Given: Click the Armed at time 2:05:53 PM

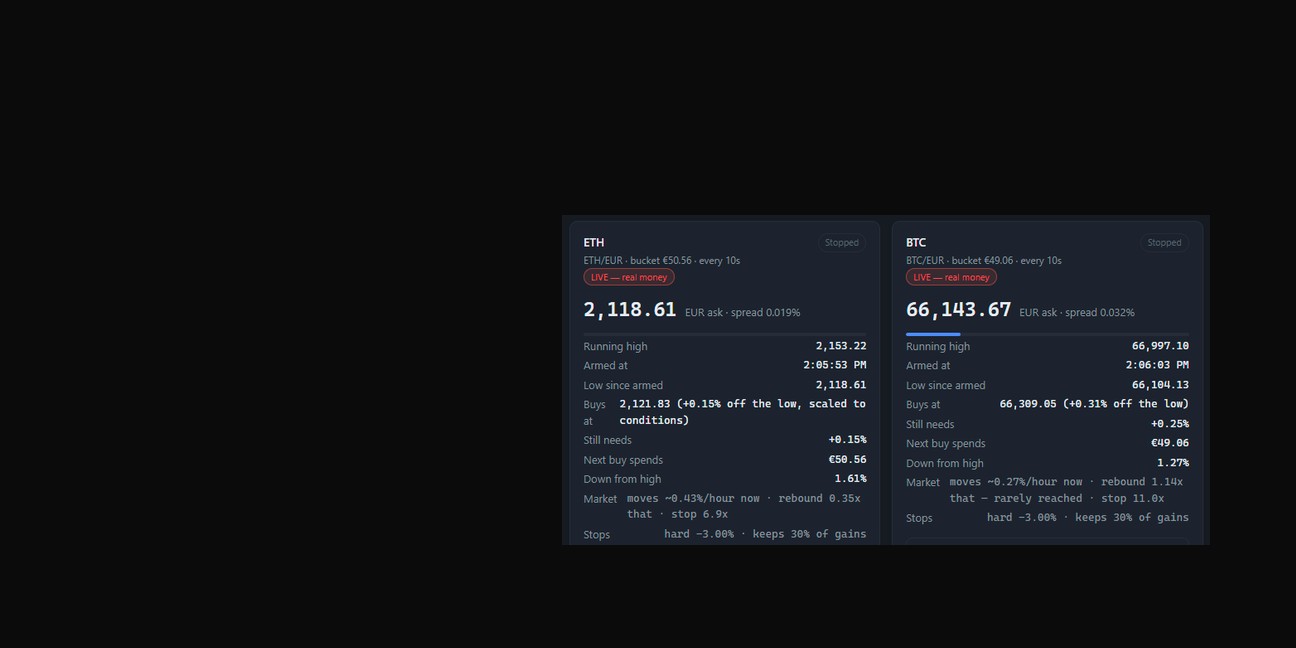Looking at the screenshot, I should tap(835, 365).
